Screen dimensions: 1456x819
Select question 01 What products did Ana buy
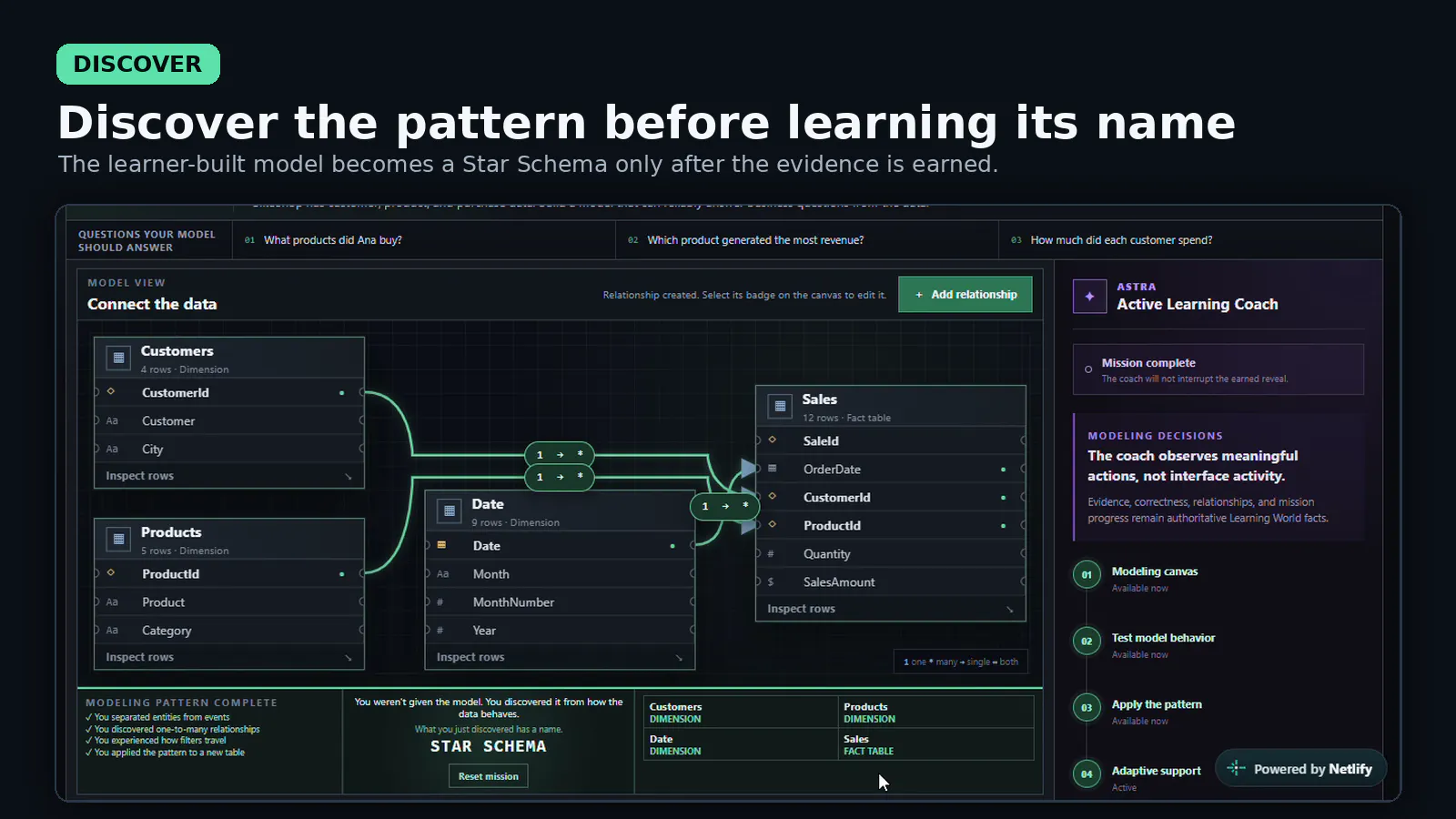point(424,240)
